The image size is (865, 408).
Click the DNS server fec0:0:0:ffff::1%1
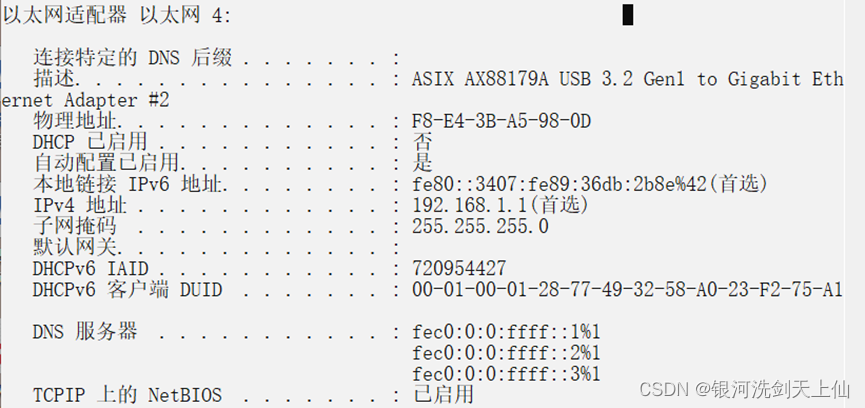pyautogui.click(x=506, y=332)
